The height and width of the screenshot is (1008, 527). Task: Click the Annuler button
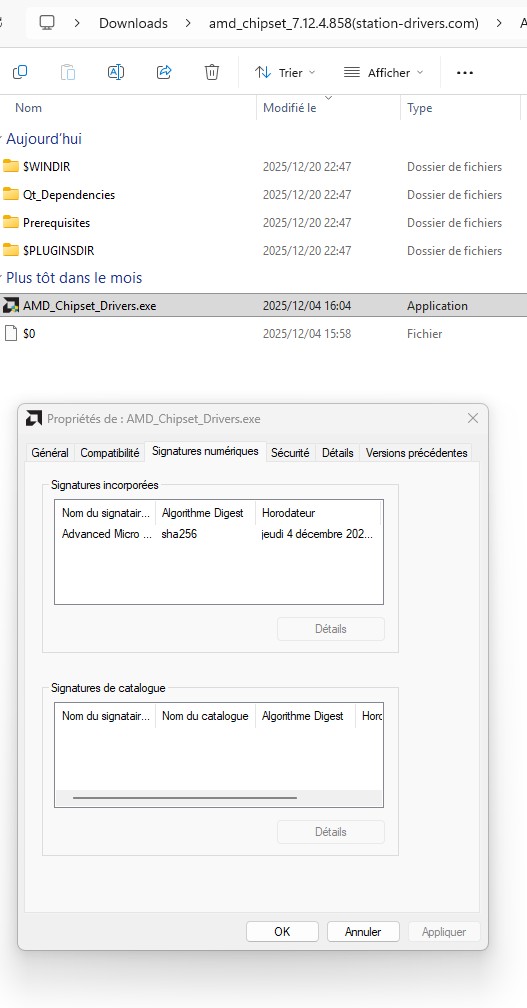pos(363,932)
